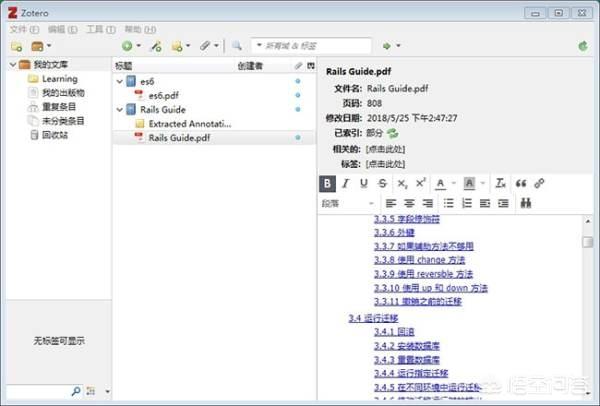Collapse the es6 item row

click(x=119, y=82)
